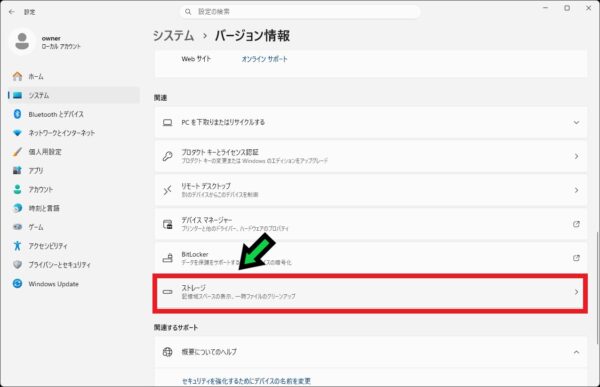
Task: Open アカウント settings category
Action: (74, 189)
